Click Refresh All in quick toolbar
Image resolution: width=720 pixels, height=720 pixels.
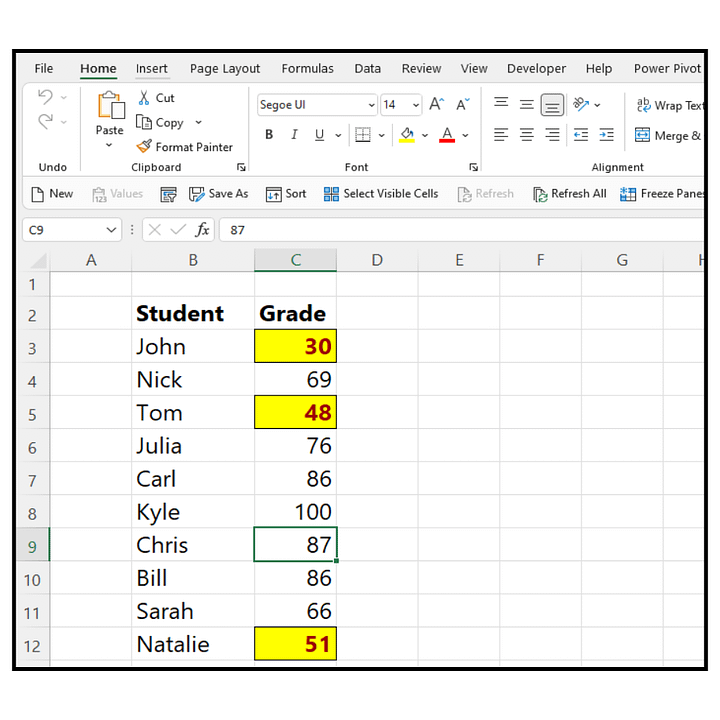pos(569,194)
